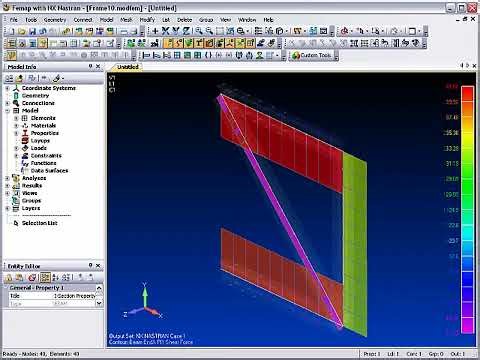Click red shape icon in Select toolbar
The width and height of the screenshot is (480, 360).
pyautogui.click(x=344, y=31)
